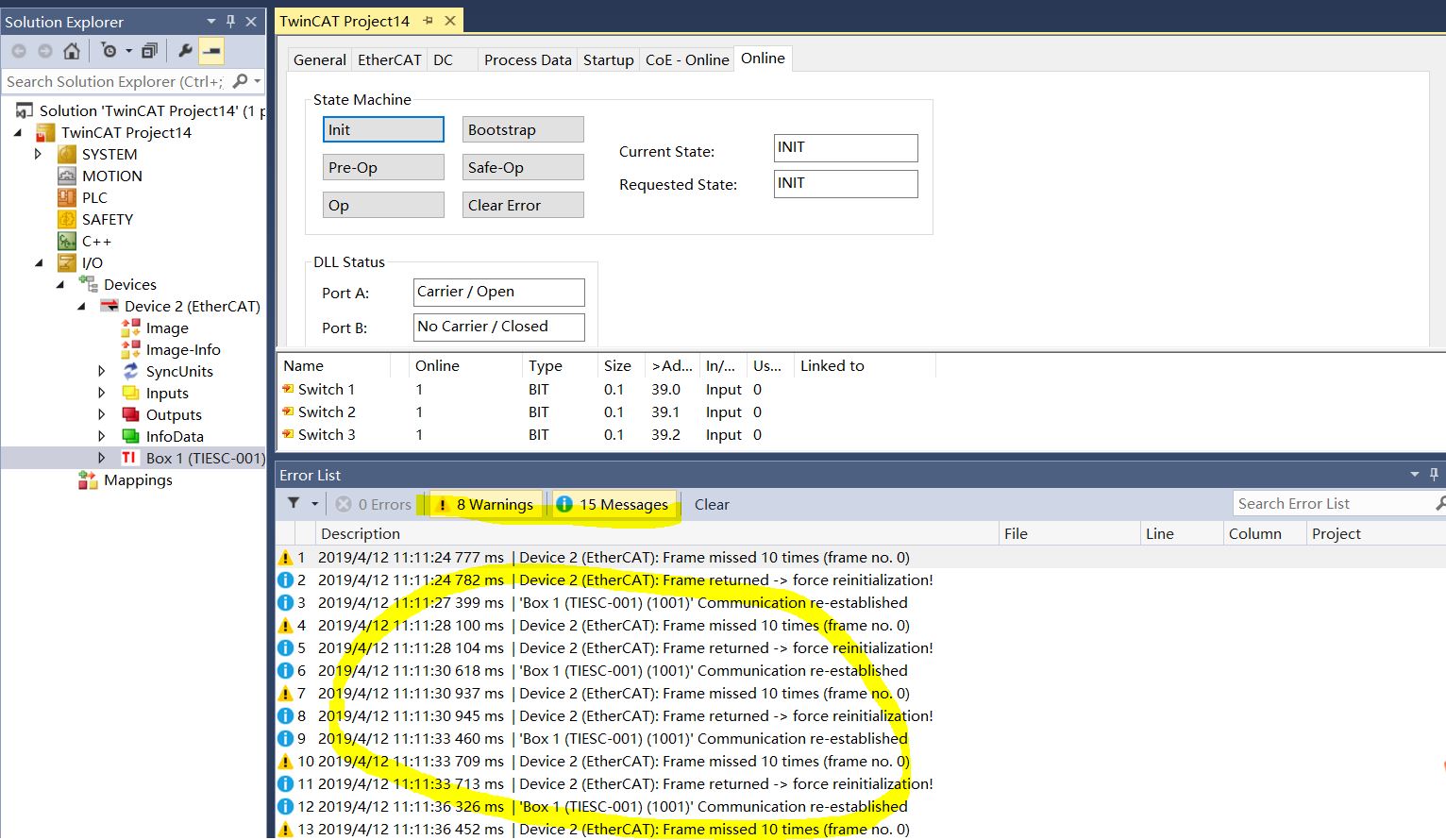
Task: Click the Init state button
Action: [383, 129]
